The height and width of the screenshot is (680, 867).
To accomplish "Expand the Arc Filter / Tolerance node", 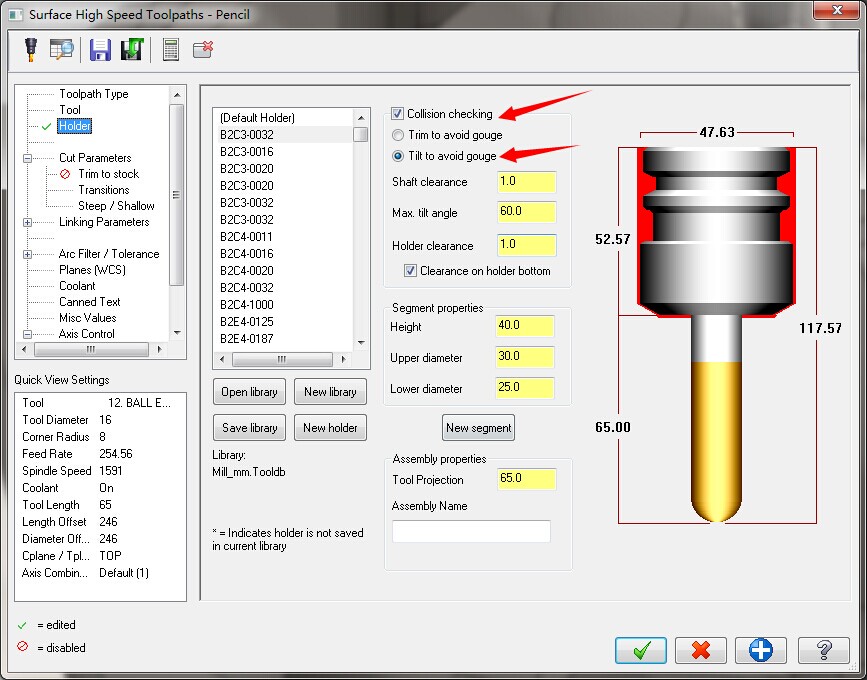I will pyautogui.click(x=27, y=254).
